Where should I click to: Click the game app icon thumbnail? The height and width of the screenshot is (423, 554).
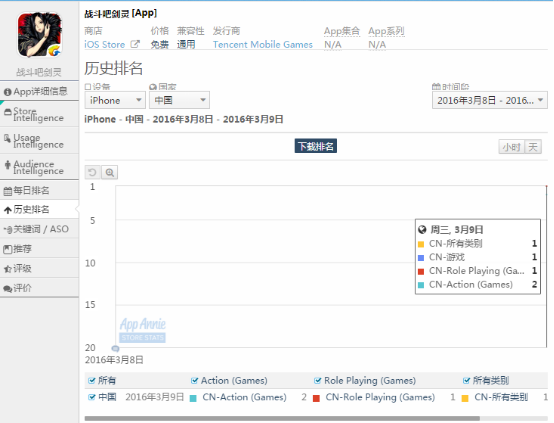click(40, 35)
